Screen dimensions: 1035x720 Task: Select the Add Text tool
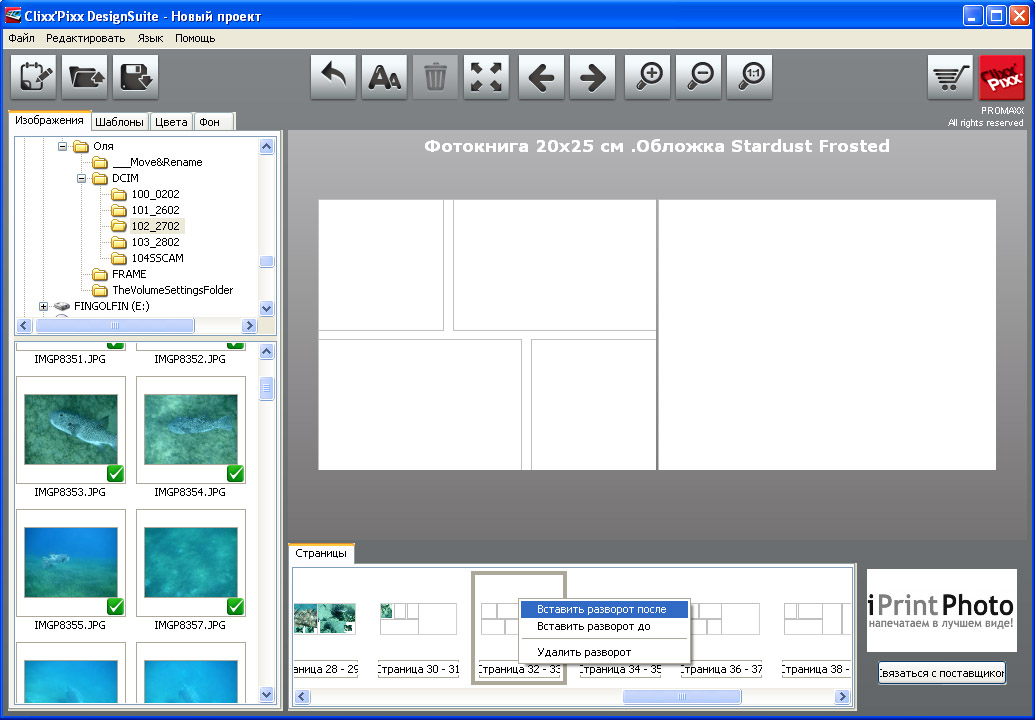click(x=384, y=77)
